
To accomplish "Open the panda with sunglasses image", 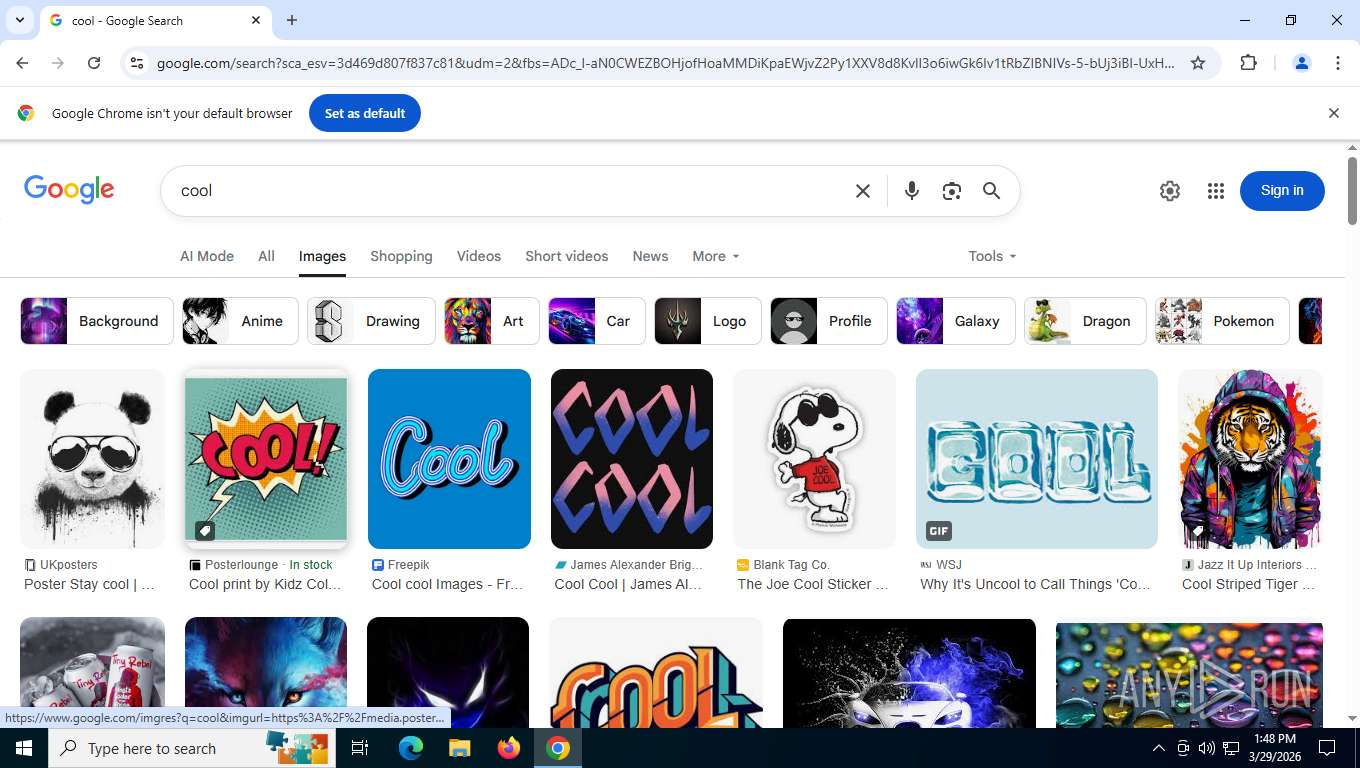I will [92, 459].
